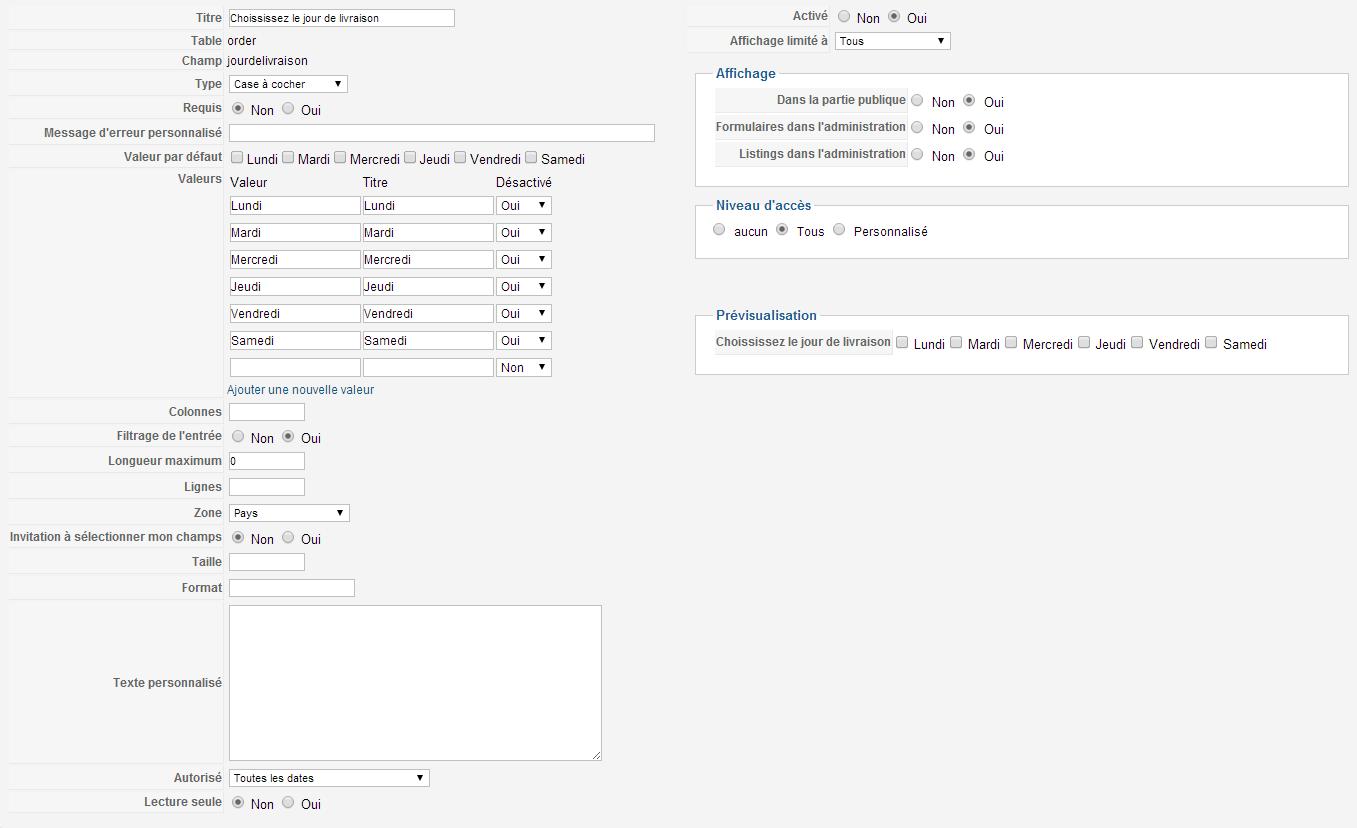Select Non for the Activé option
This screenshot has height=828, width=1357.
845,17
